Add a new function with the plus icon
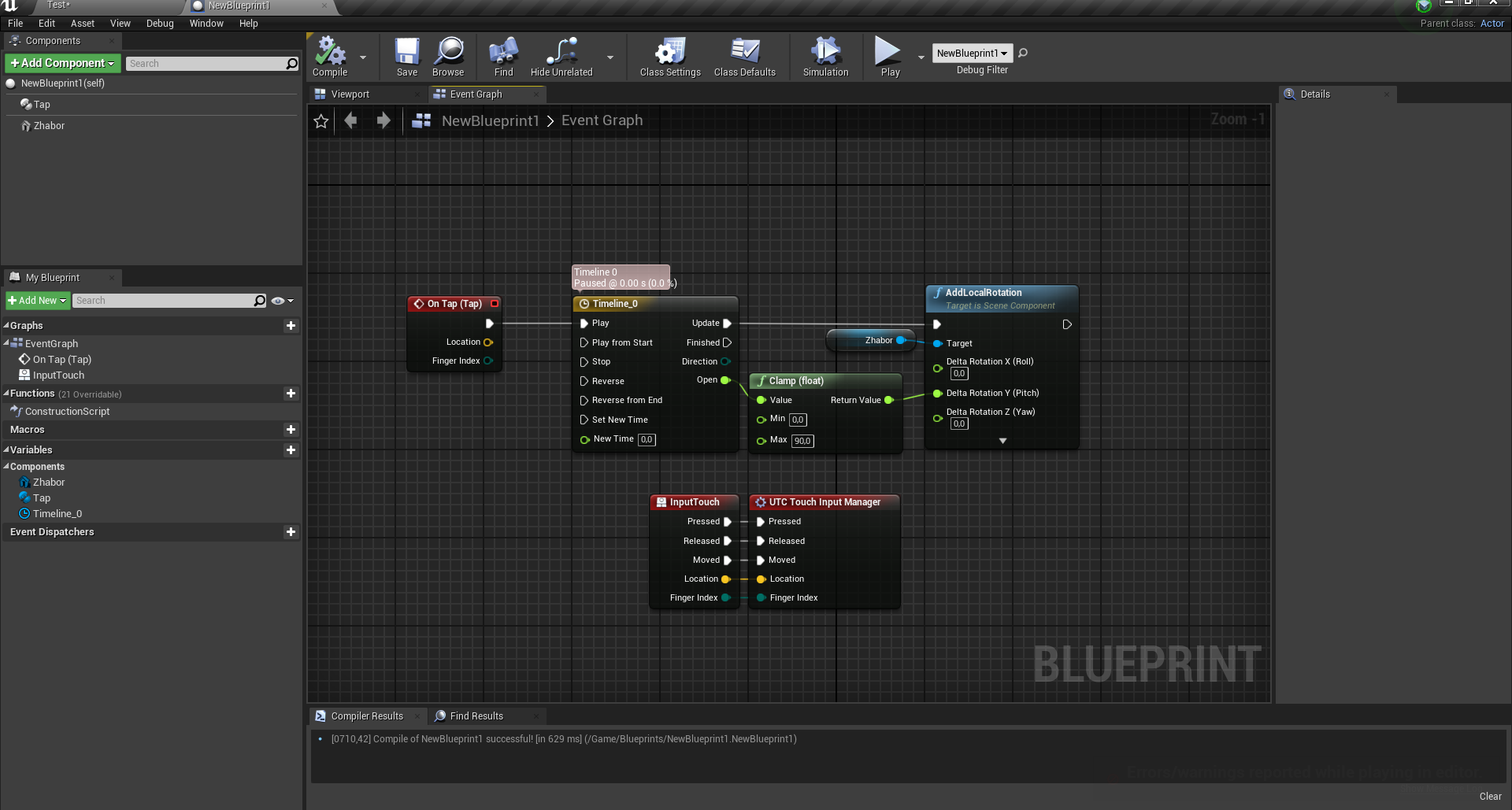 291,394
